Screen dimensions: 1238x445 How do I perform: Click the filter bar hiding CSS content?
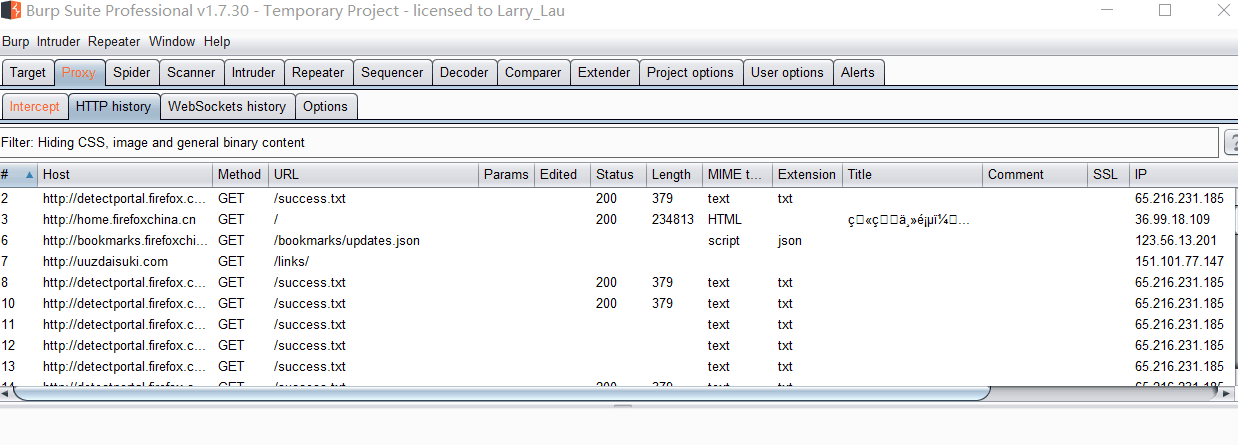pos(610,143)
